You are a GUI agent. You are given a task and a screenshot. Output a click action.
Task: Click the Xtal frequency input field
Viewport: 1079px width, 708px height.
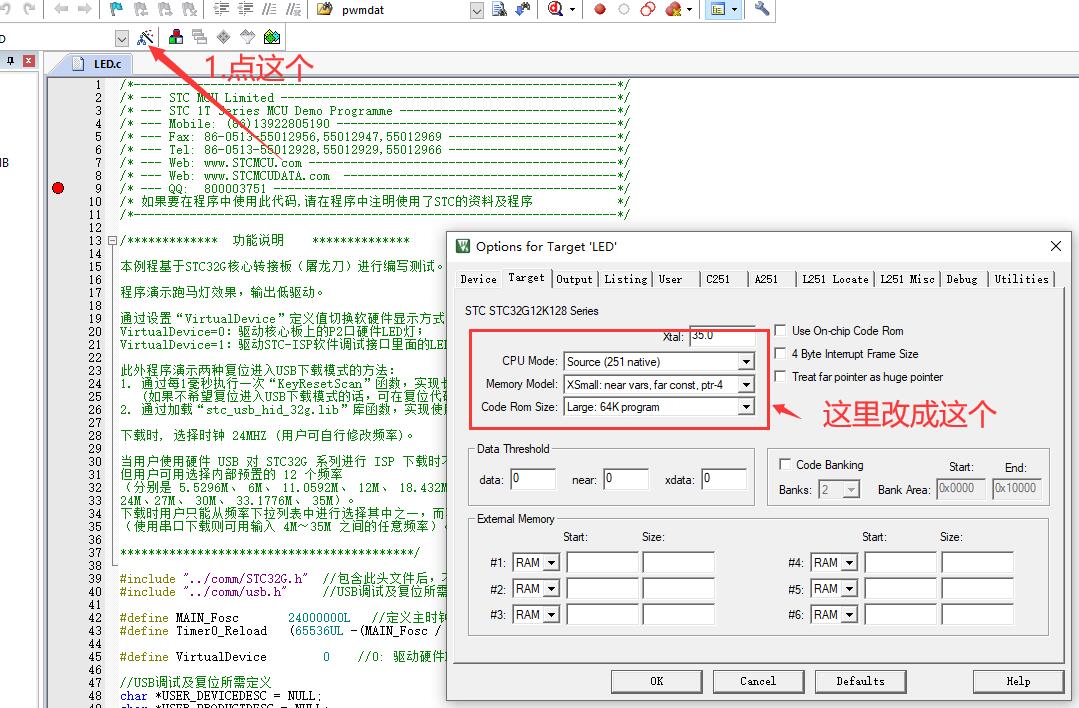722,337
